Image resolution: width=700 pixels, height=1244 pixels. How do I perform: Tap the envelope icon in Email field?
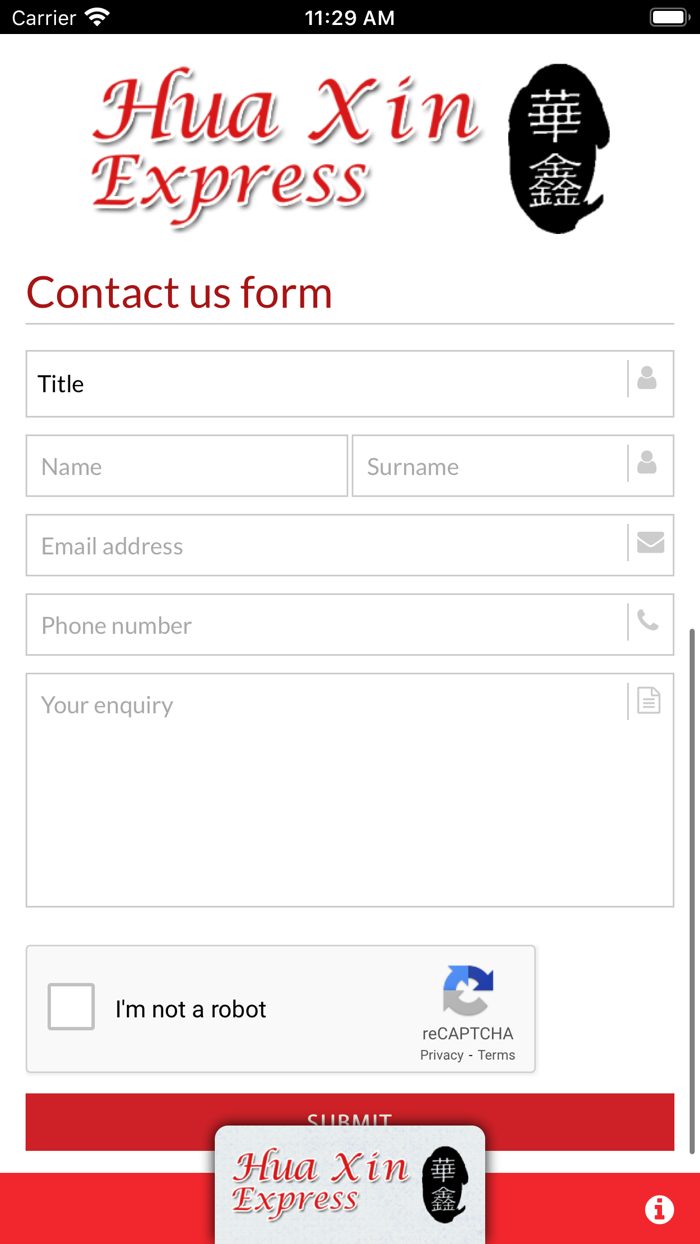pyautogui.click(x=650, y=542)
